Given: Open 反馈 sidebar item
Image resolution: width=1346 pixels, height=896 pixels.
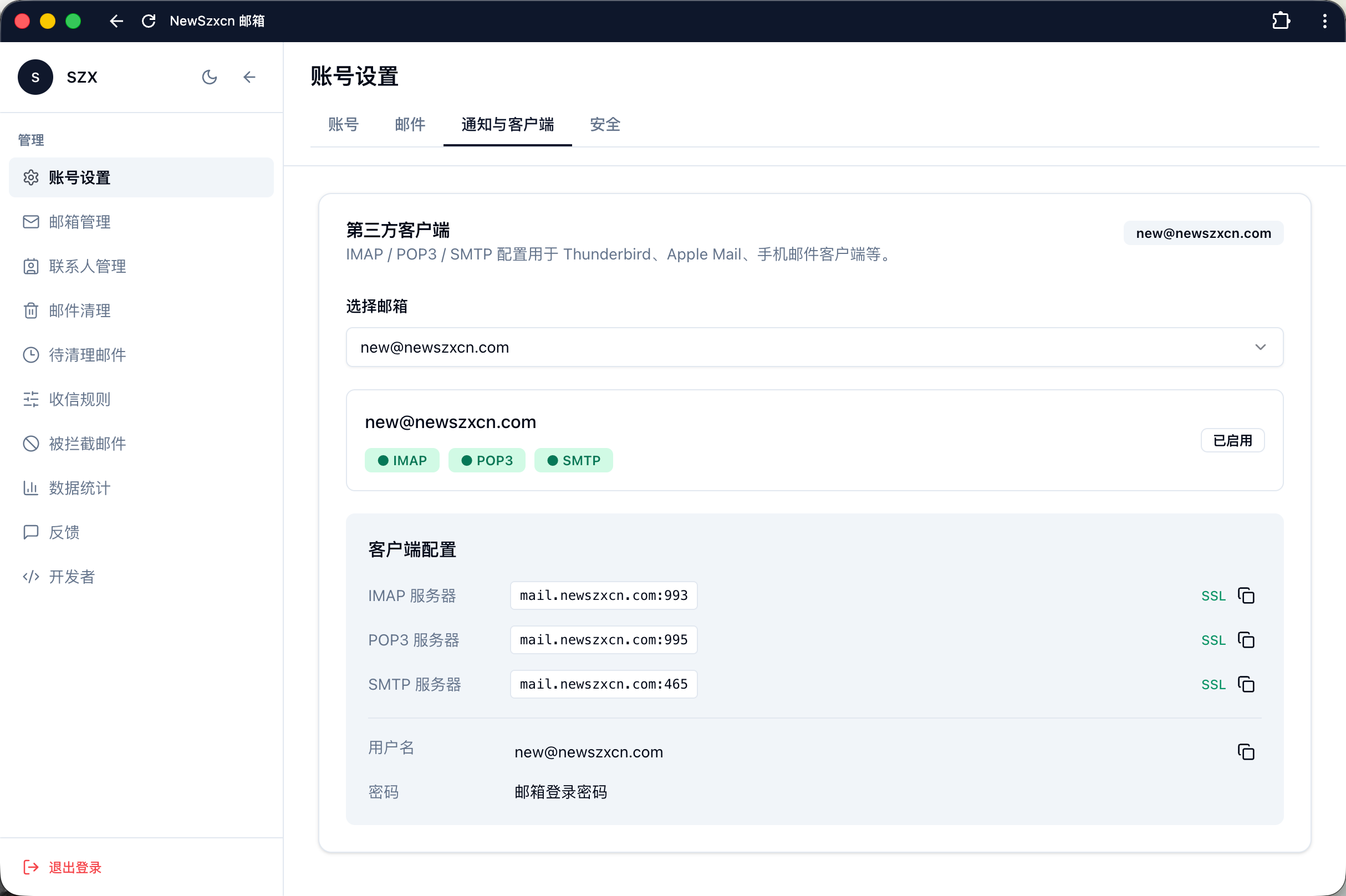Looking at the screenshot, I should pyautogui.click(x=141, y=532).
